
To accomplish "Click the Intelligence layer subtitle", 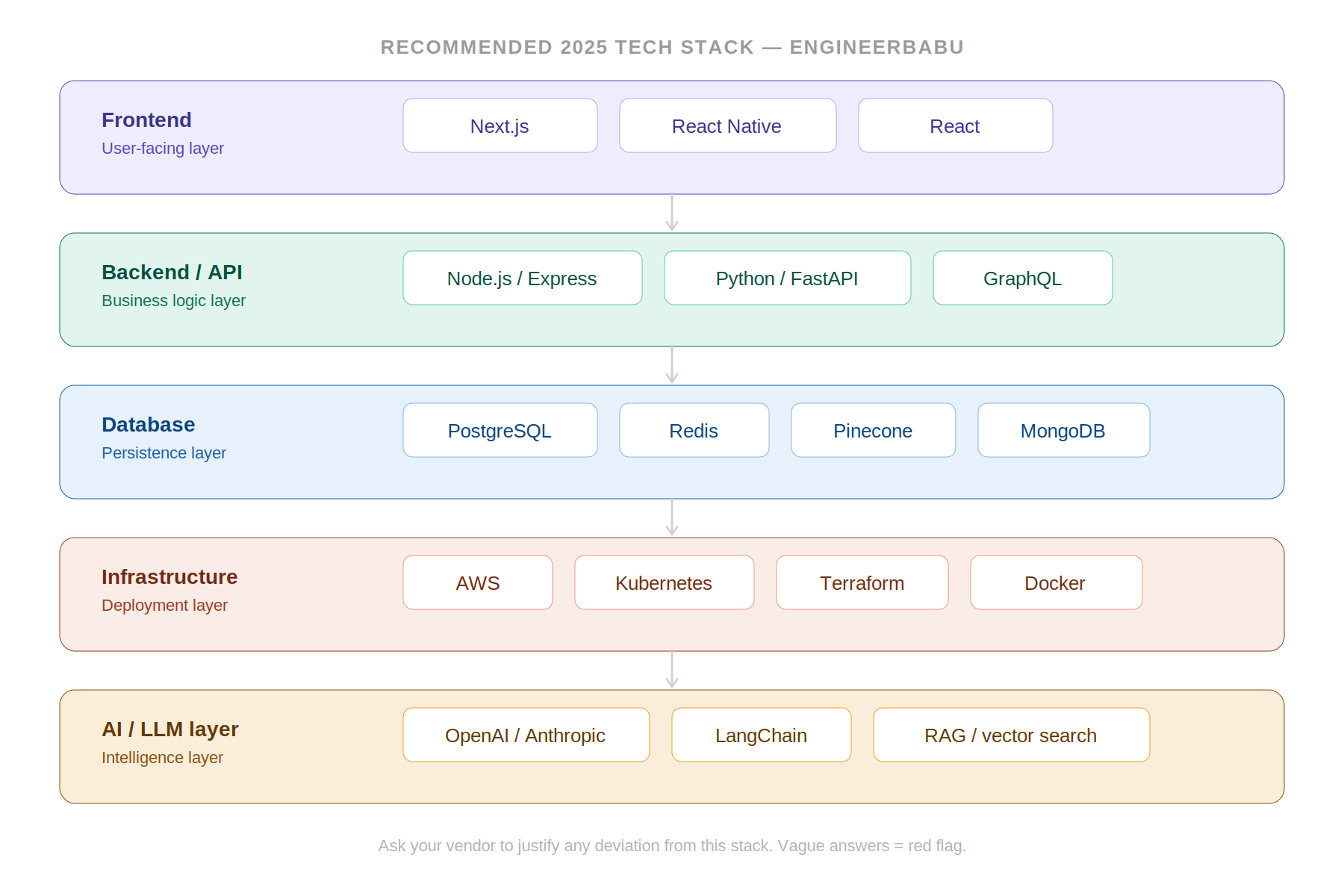I will (162, 758).
